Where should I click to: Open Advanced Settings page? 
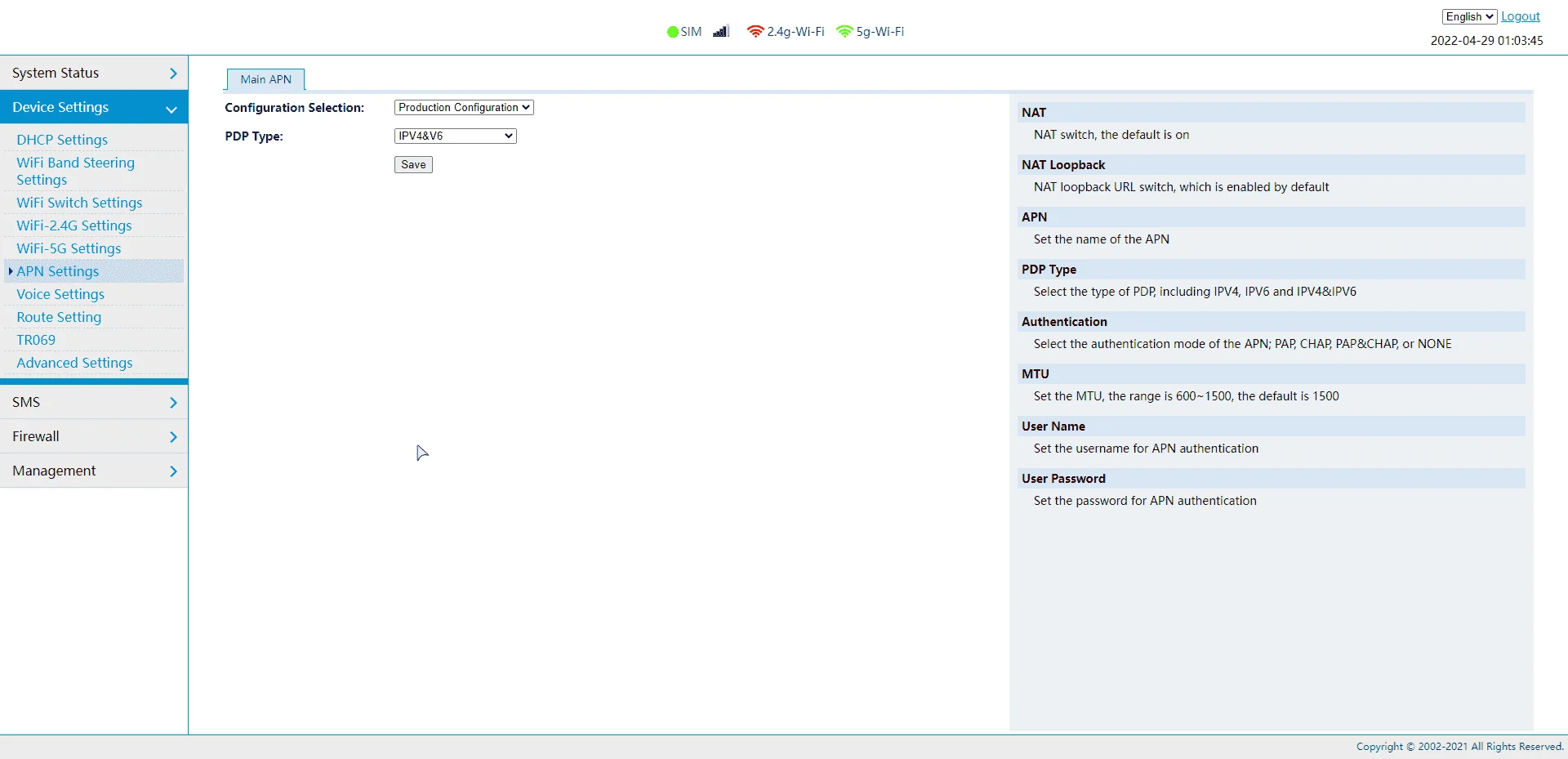point(74,363)
